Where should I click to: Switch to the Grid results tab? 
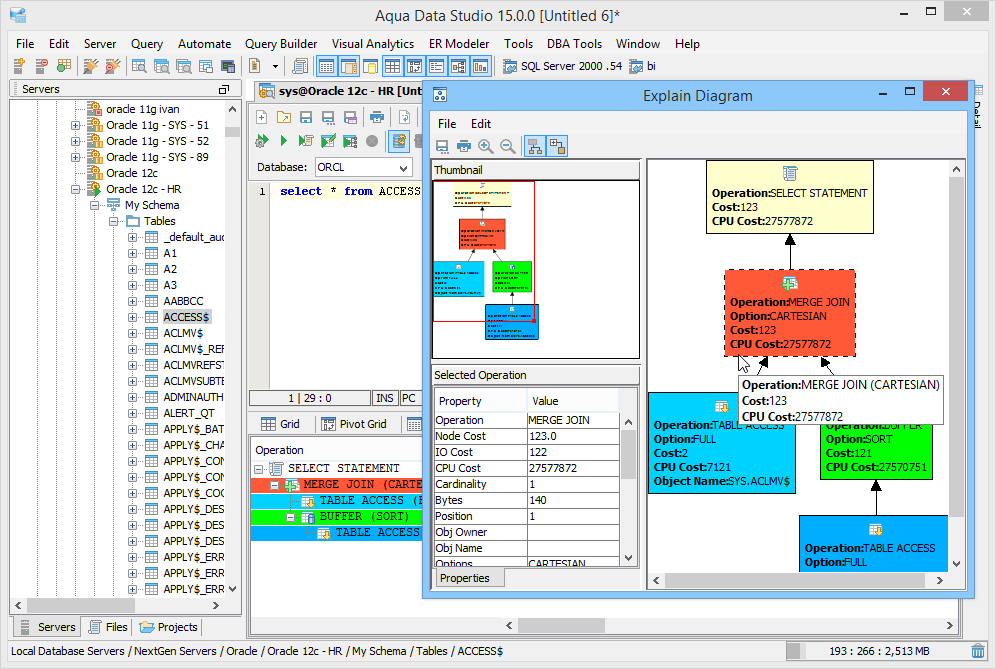coord(280,424)
